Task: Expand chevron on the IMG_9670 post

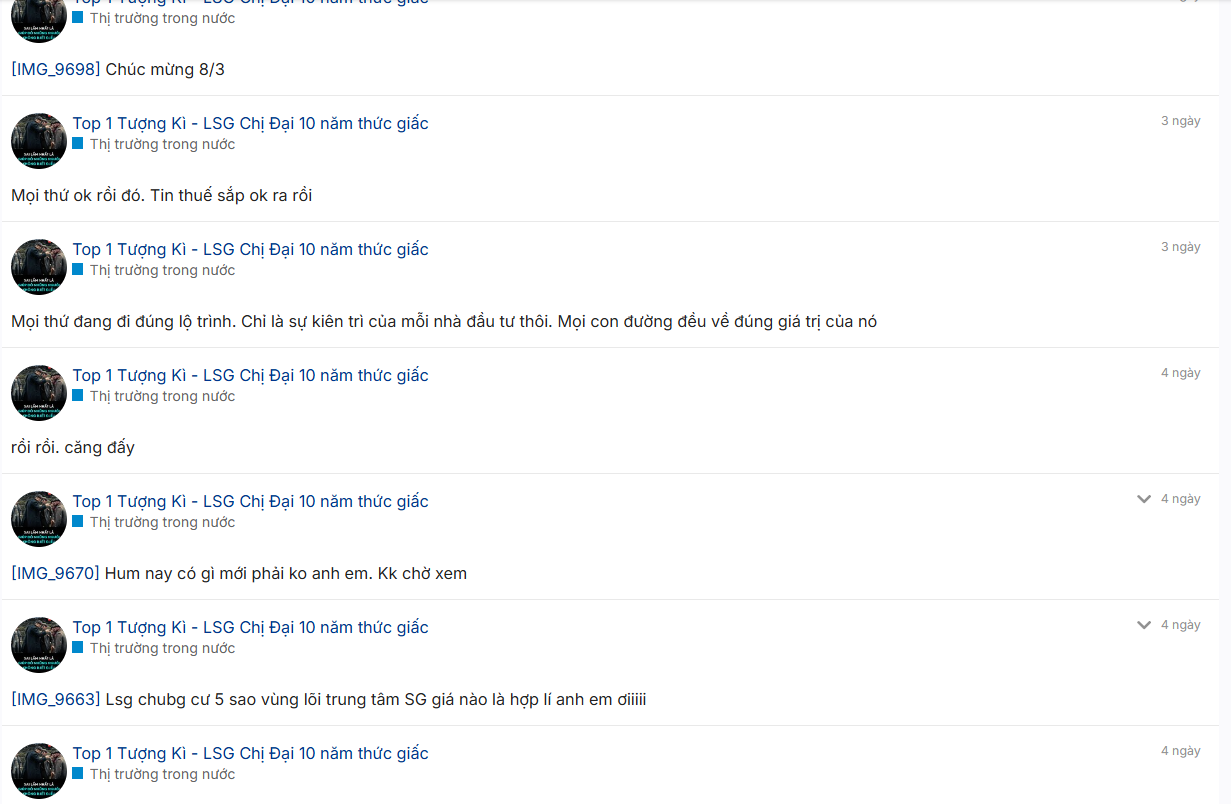Action: [x=1144, y=499]
